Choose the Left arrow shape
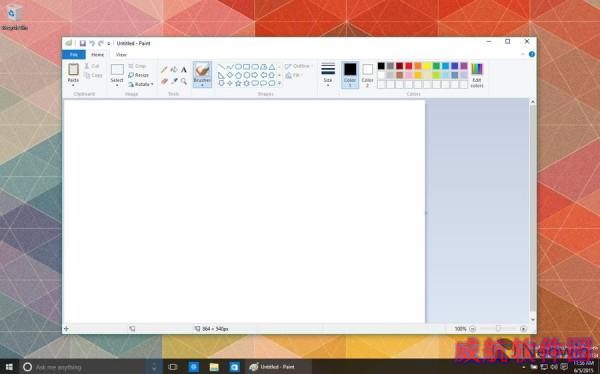600x374 pixels. click(263, 75)
